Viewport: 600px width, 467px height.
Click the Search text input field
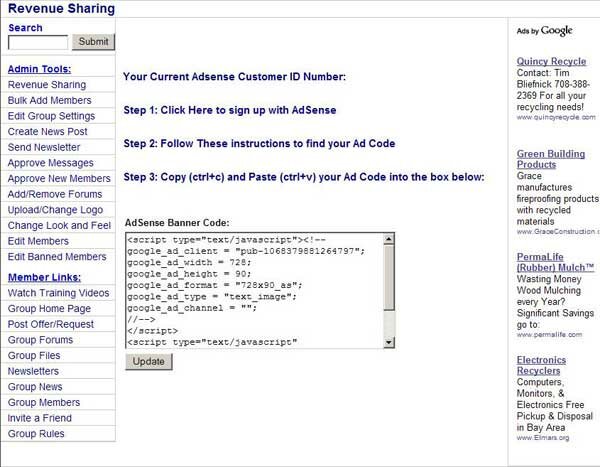[38, 42]
